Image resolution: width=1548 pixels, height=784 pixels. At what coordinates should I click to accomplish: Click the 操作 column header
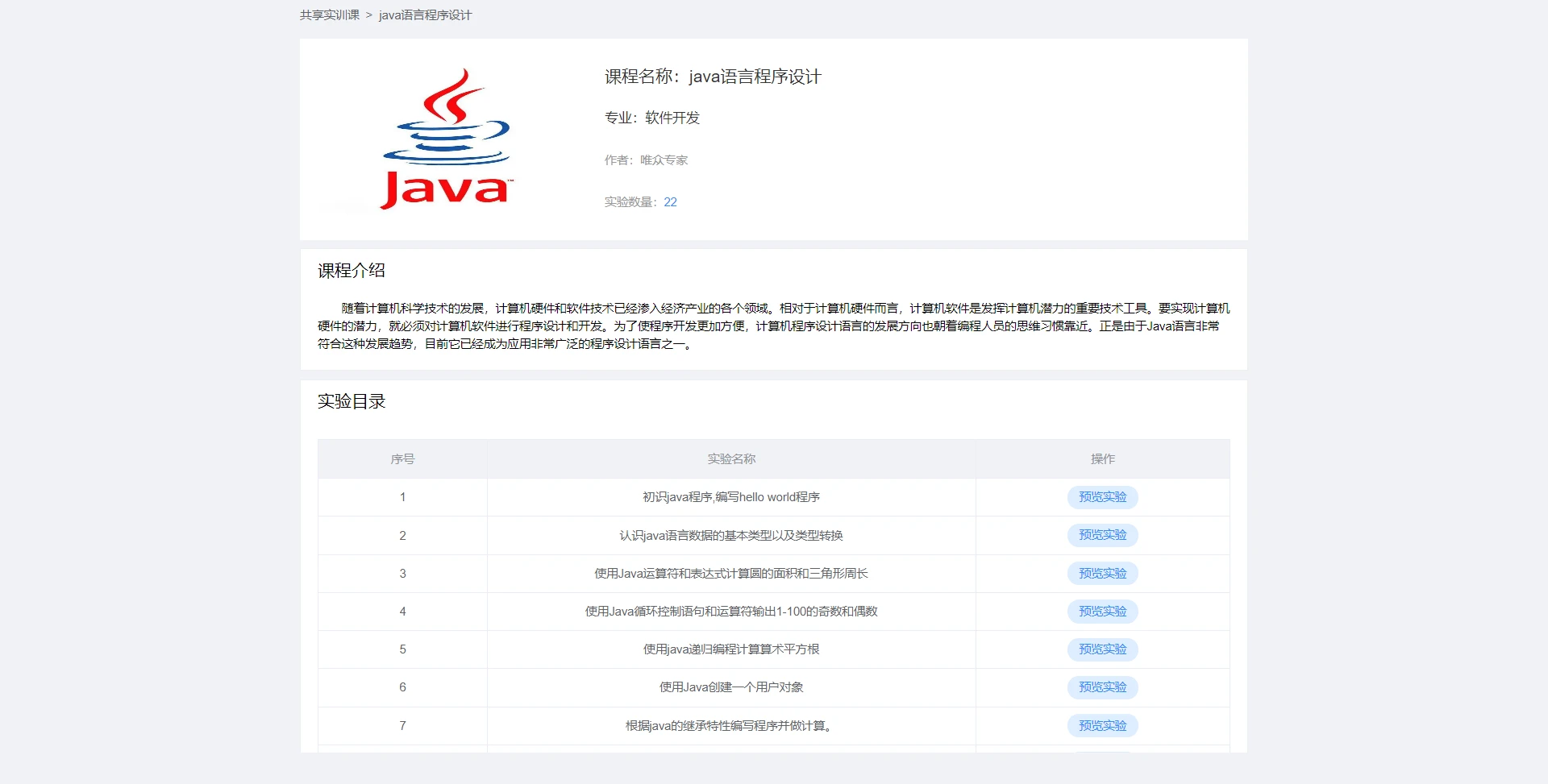click(x=1103, y=459)
